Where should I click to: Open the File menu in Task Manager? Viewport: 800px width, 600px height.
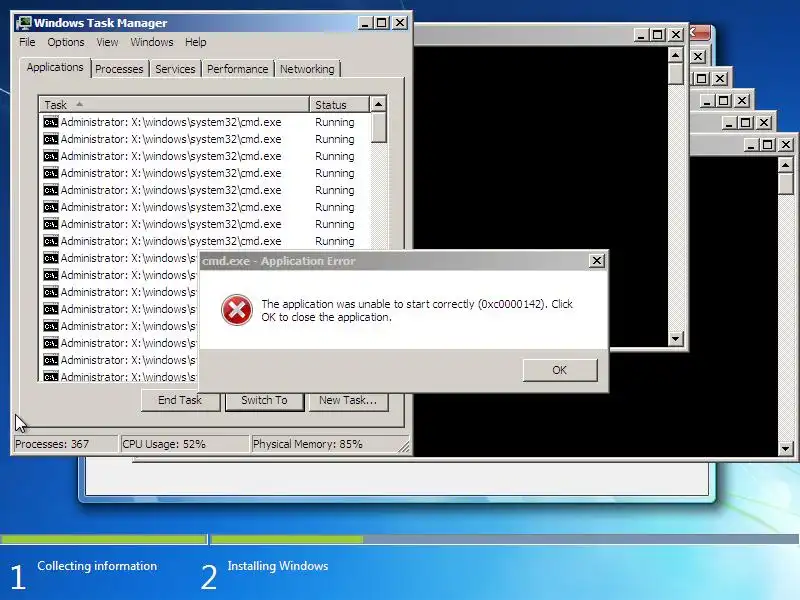click(x=27, y=42)
